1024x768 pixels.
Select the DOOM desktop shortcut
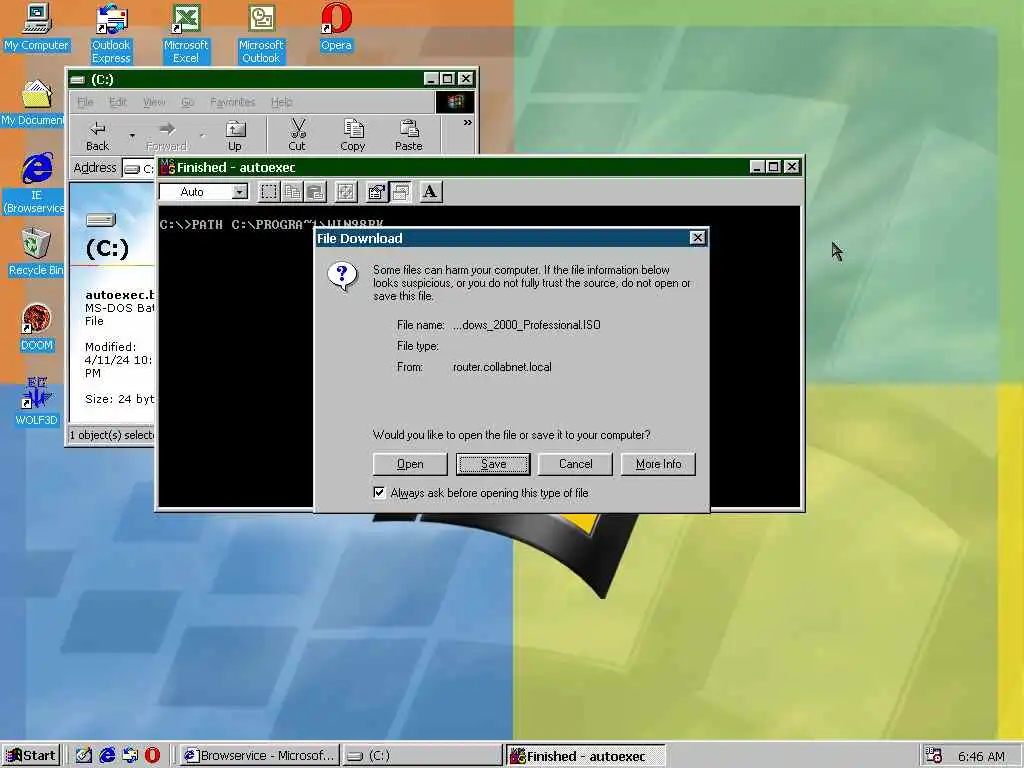point(36,328)
